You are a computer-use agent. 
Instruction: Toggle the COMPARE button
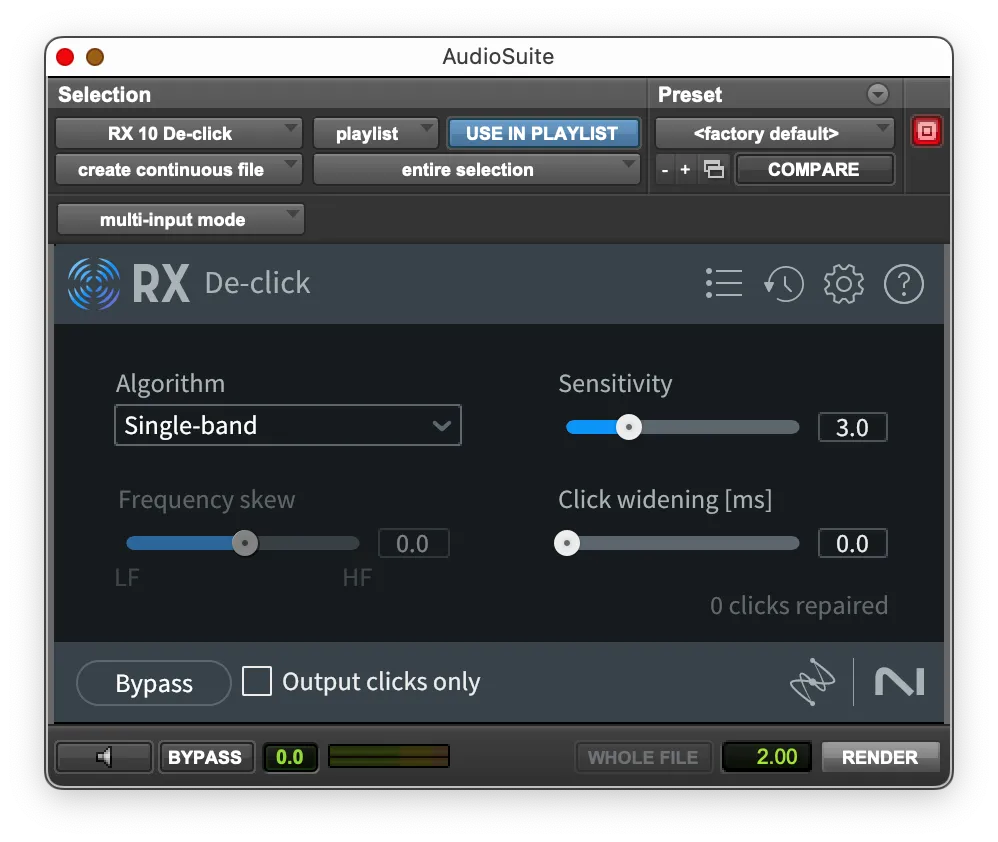[x=814, y=169]
